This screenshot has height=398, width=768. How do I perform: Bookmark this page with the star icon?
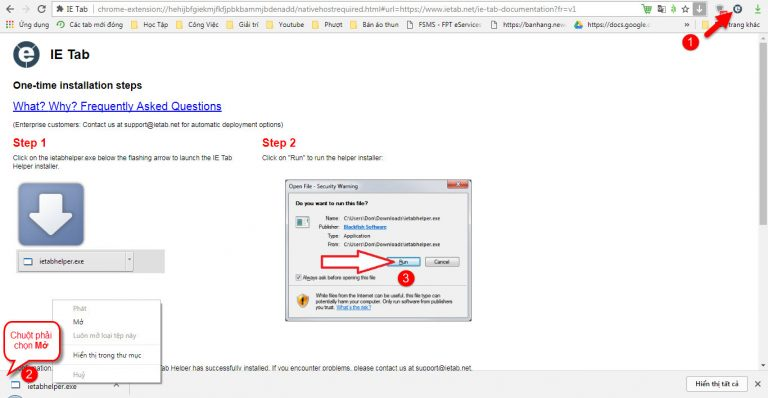[x=685, y=9]
